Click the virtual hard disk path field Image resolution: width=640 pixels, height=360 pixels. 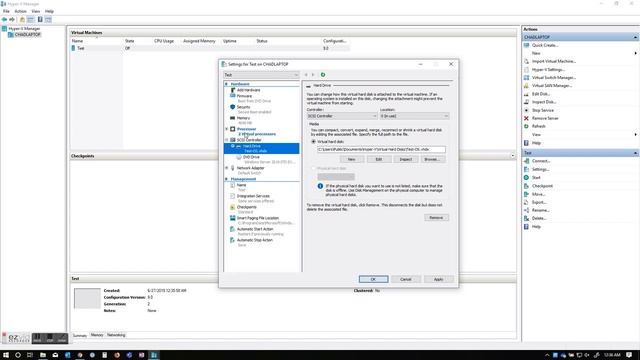click(381, 149)
